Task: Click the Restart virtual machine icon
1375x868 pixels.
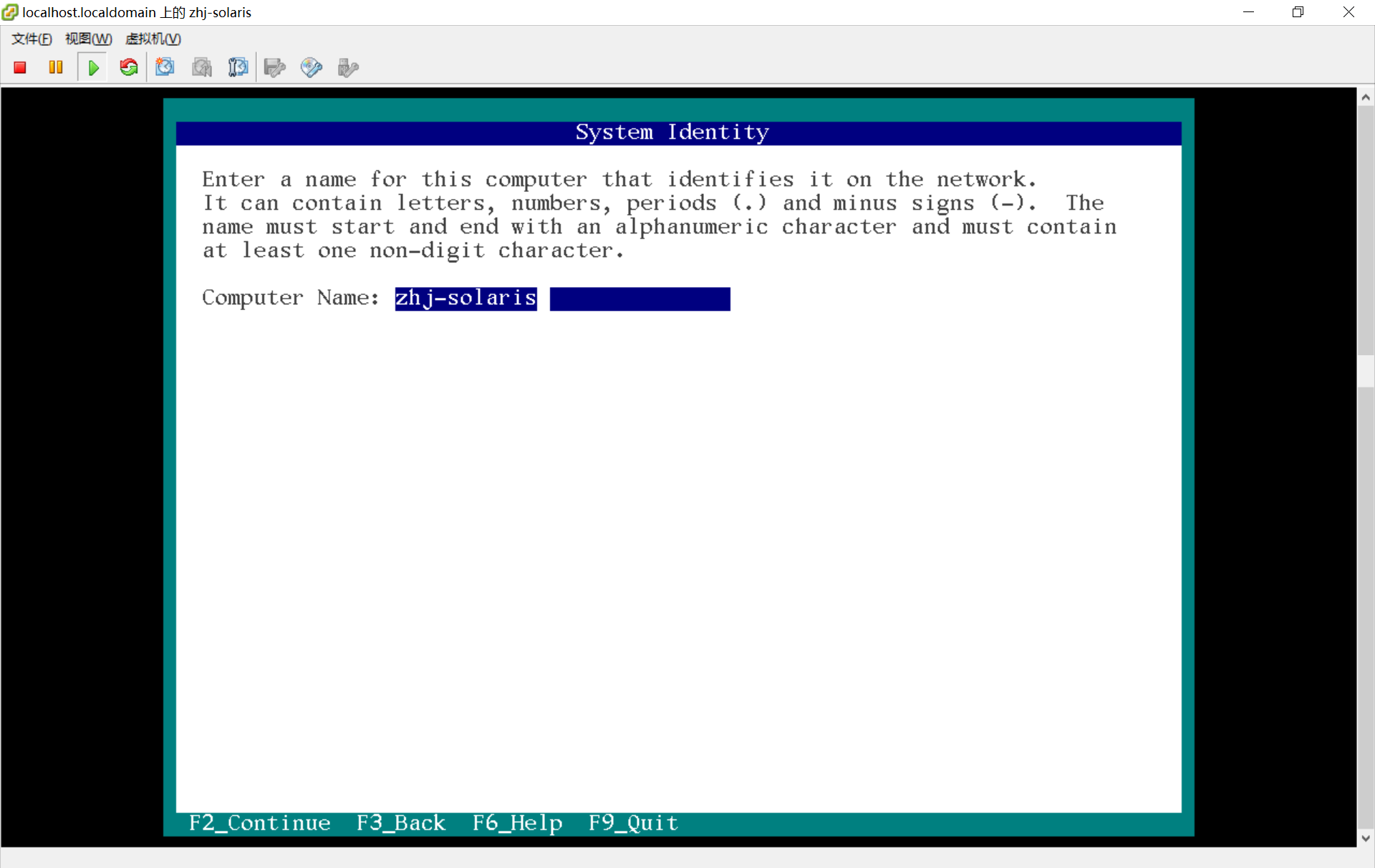Action: point(129,67)
